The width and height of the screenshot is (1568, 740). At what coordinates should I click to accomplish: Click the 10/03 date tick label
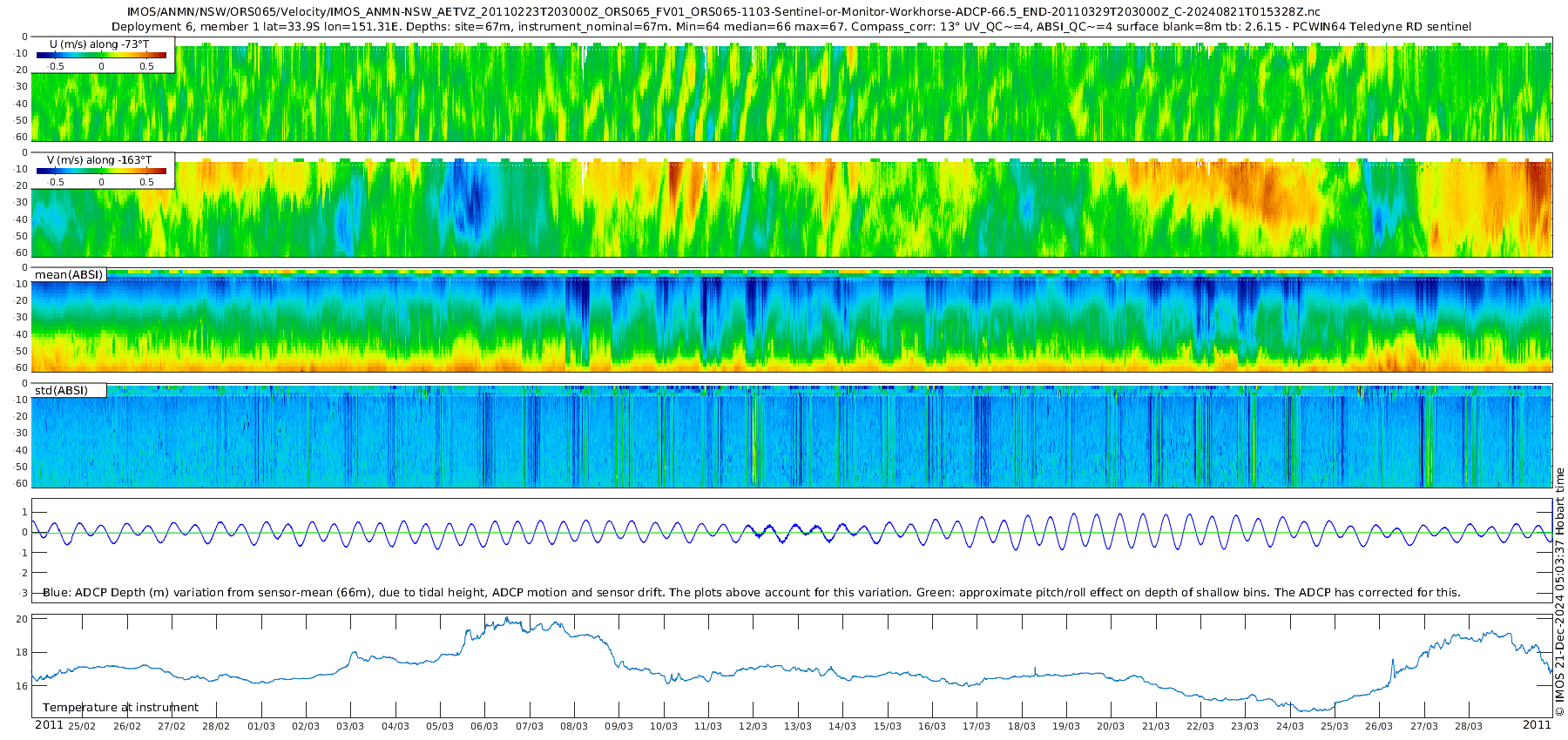tap(663, 726)
